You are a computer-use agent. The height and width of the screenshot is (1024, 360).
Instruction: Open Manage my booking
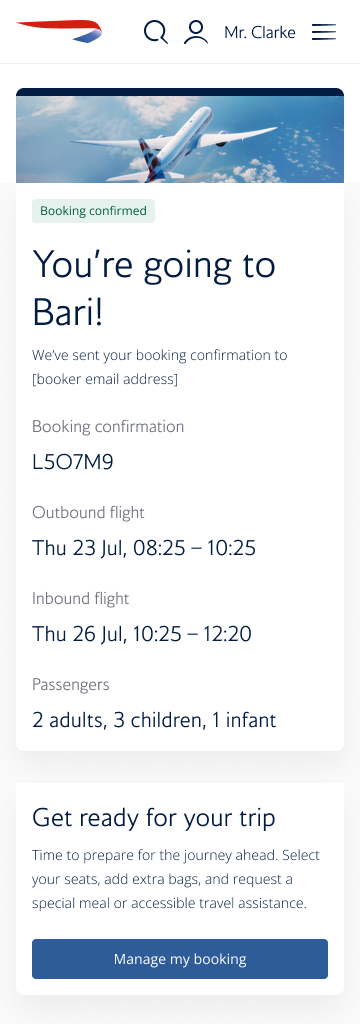click(180, 959)
